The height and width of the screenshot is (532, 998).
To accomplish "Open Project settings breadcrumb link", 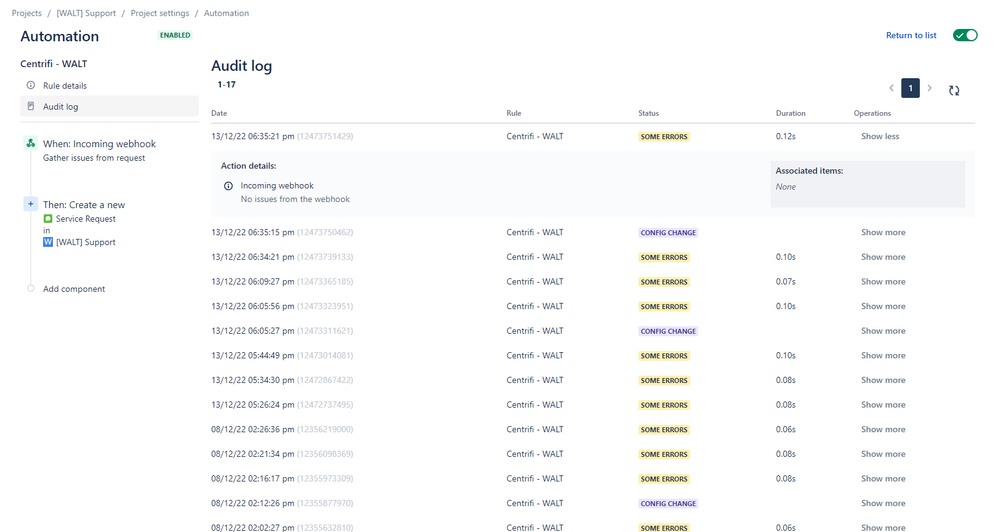I will 160,13.
